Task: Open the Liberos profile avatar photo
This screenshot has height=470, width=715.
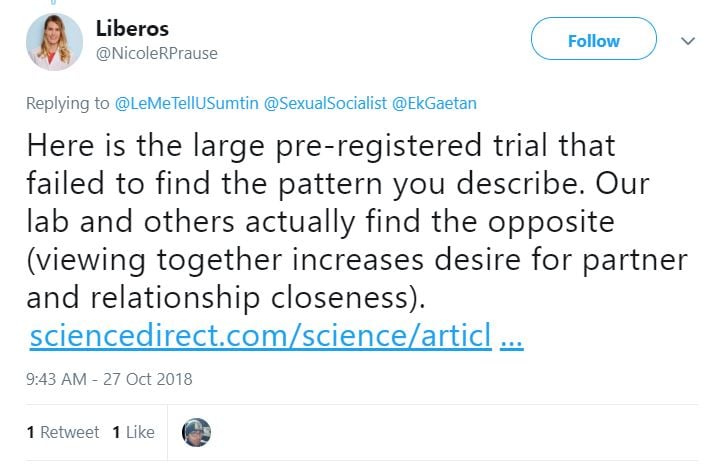Action: [x=55, y=42]
